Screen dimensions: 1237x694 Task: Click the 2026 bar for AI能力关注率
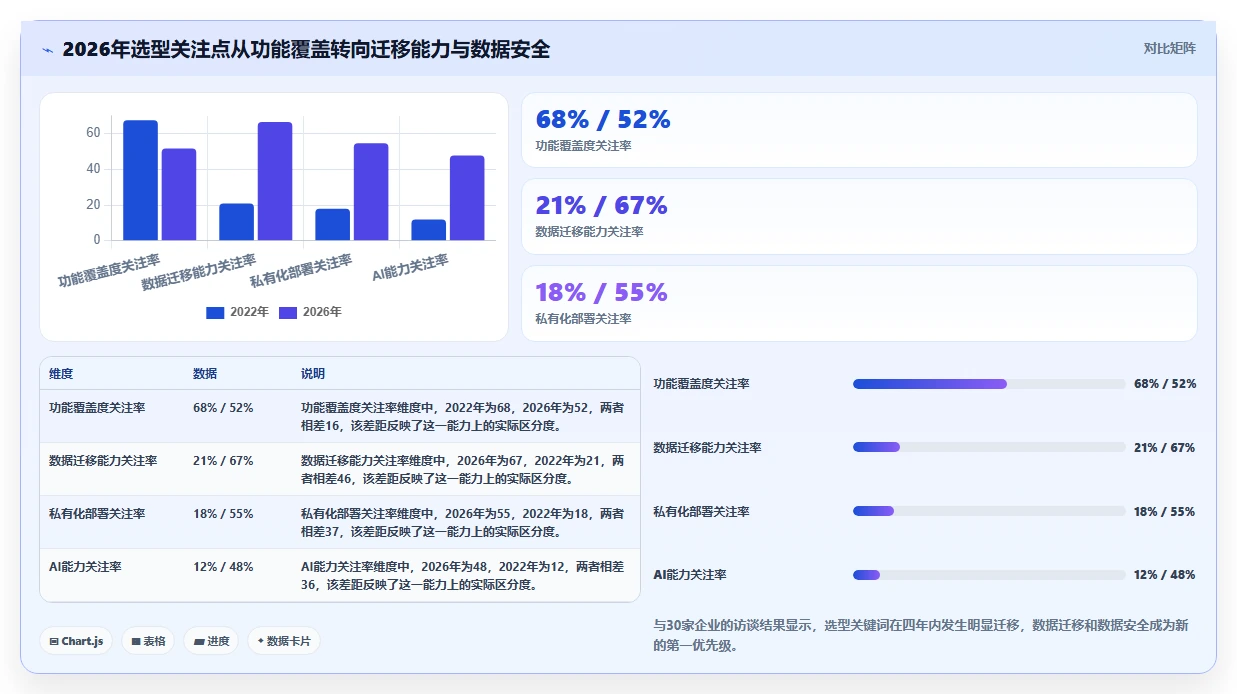tap(467, 198)
